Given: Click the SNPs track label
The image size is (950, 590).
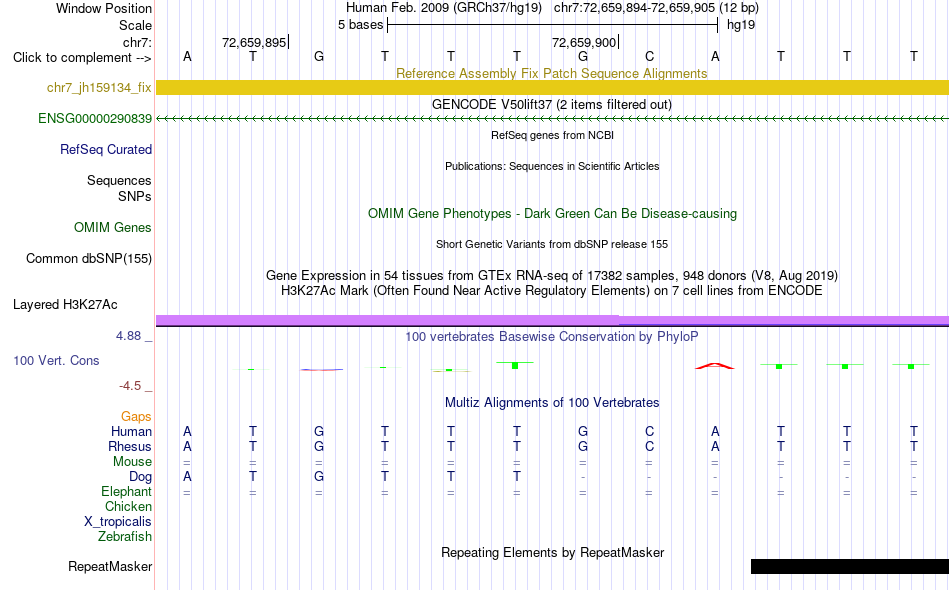Looking at the screenshot, I should tap(135, 196).
